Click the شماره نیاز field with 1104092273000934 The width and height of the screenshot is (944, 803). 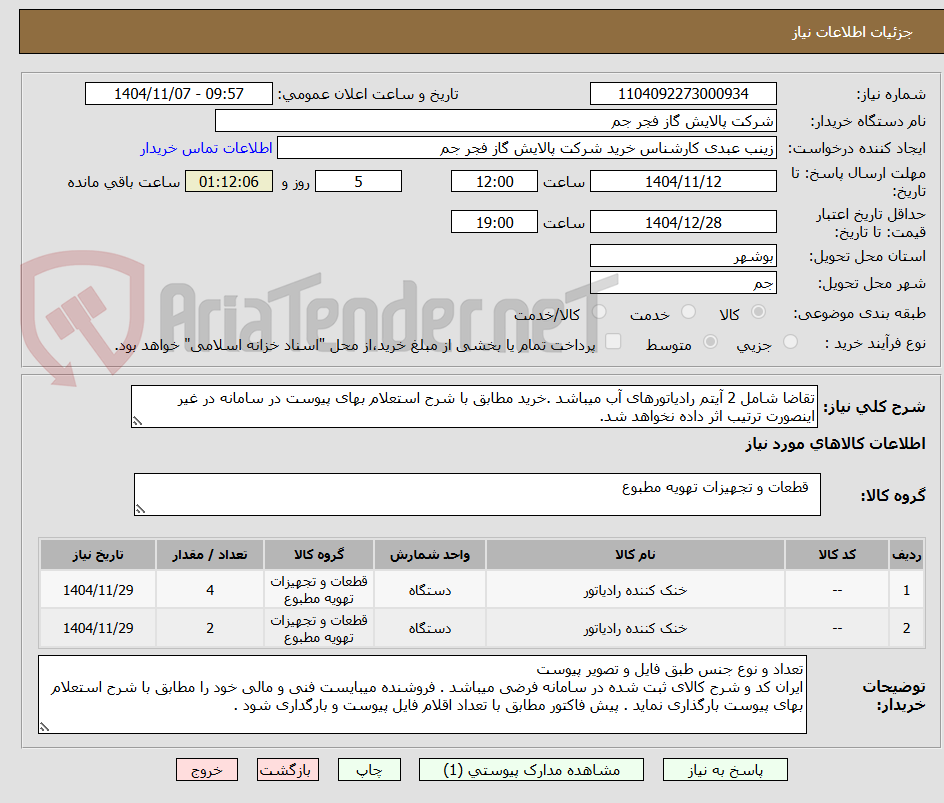click(683, 93)
